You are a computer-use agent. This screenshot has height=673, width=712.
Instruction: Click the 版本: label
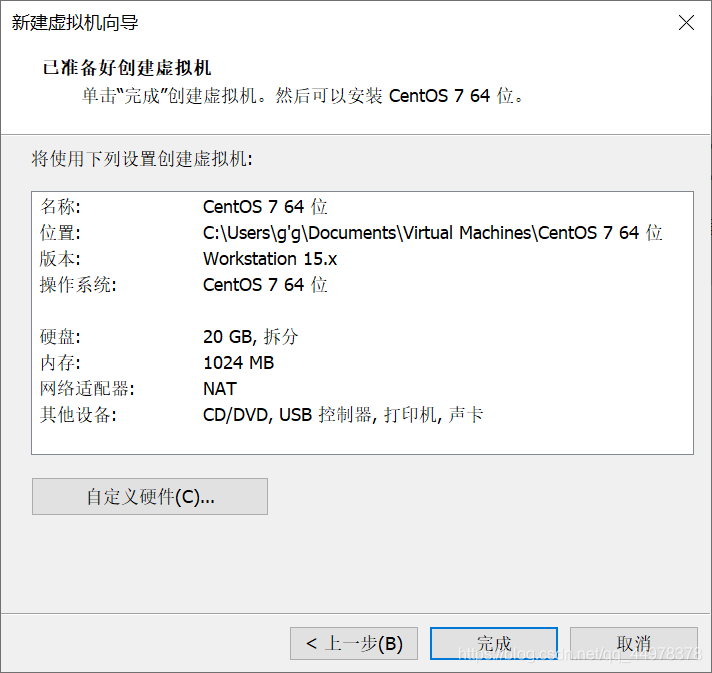(60, 259)
